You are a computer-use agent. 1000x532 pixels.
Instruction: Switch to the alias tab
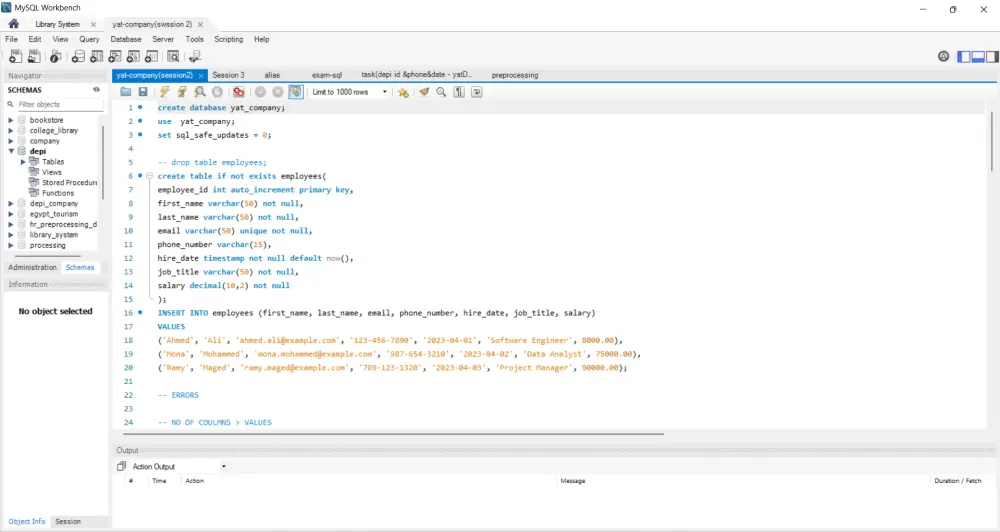click(x=272, y=75)
